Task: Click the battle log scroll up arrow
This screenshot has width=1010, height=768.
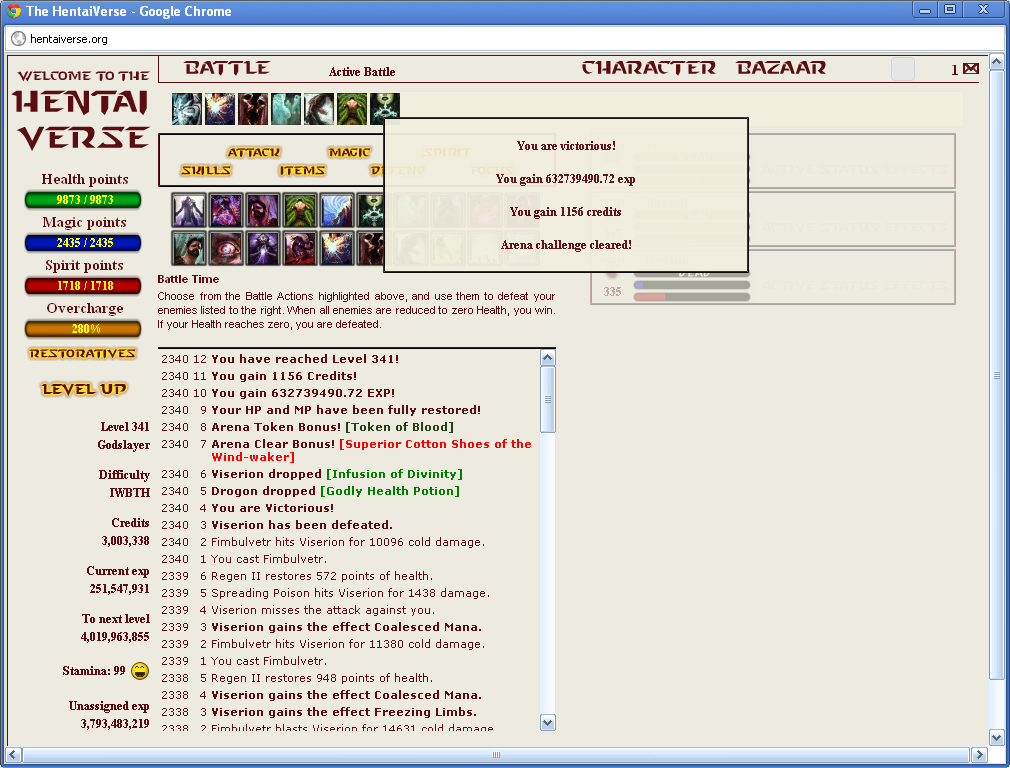Action: click(548, 358)
